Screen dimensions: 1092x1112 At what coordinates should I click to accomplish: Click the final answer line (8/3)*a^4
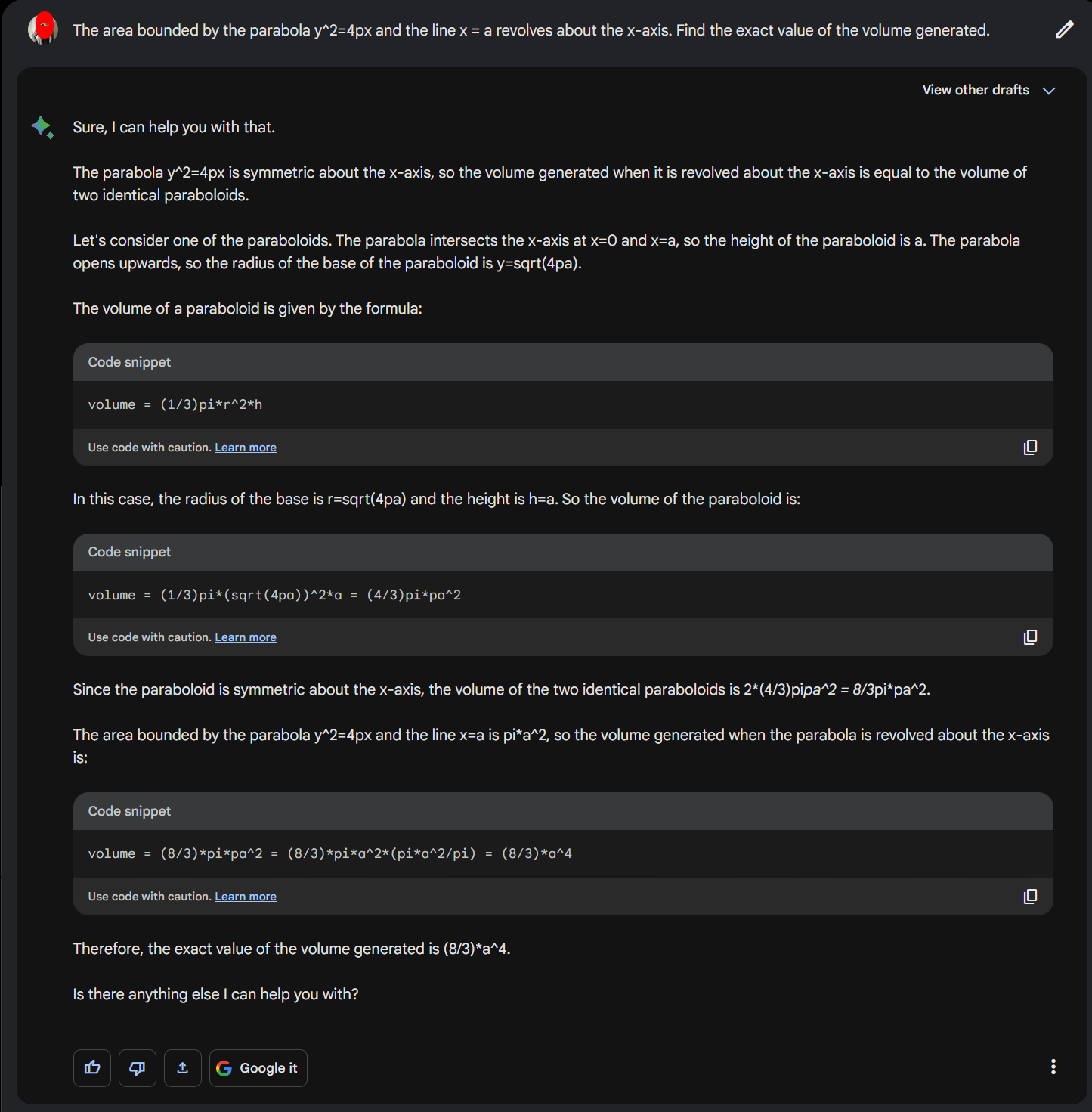(291, 949)
